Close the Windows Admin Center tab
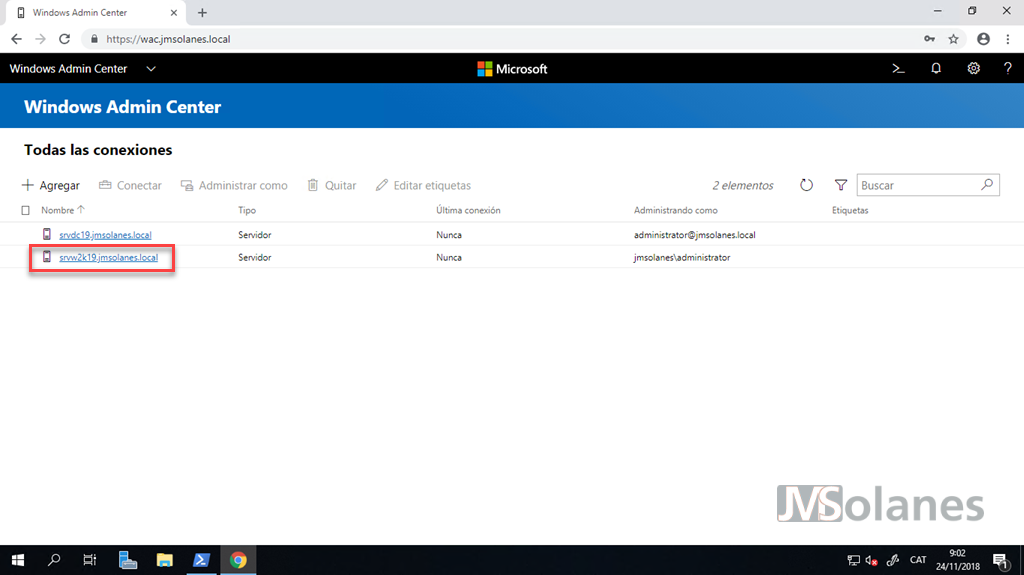 (x=174, y=12)
